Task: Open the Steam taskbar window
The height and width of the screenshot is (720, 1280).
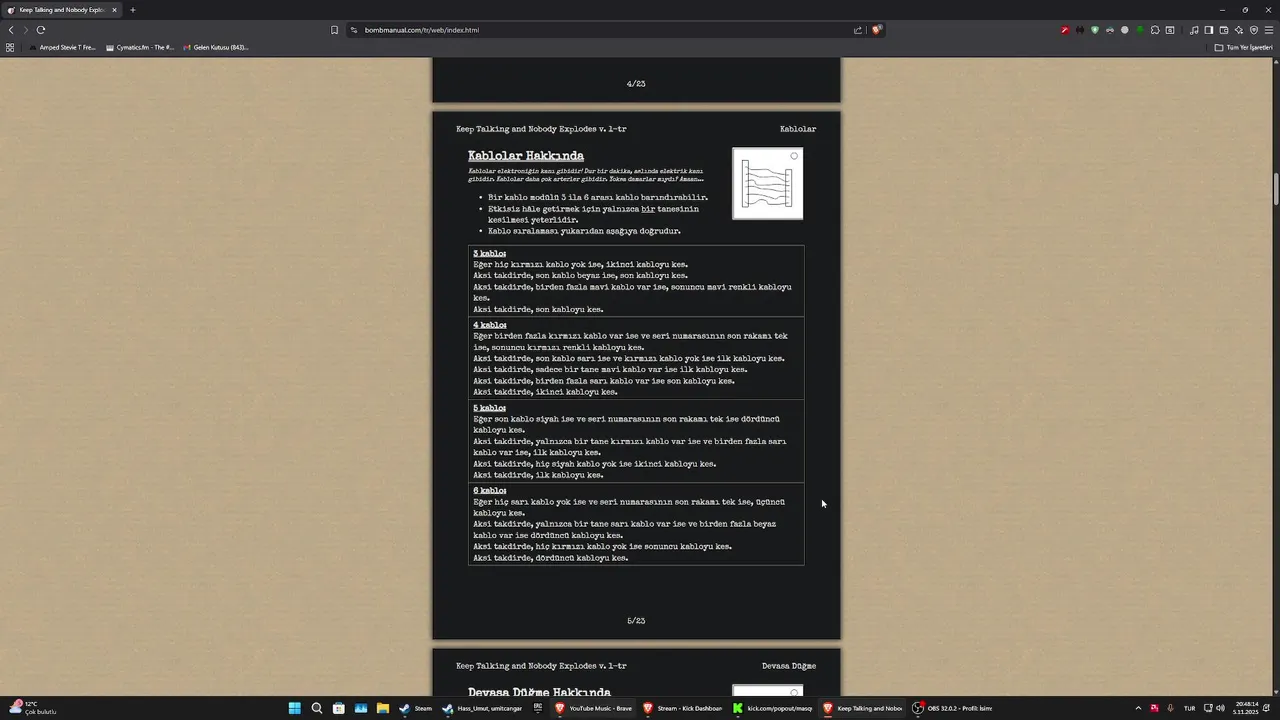Action: coord(416,708)
